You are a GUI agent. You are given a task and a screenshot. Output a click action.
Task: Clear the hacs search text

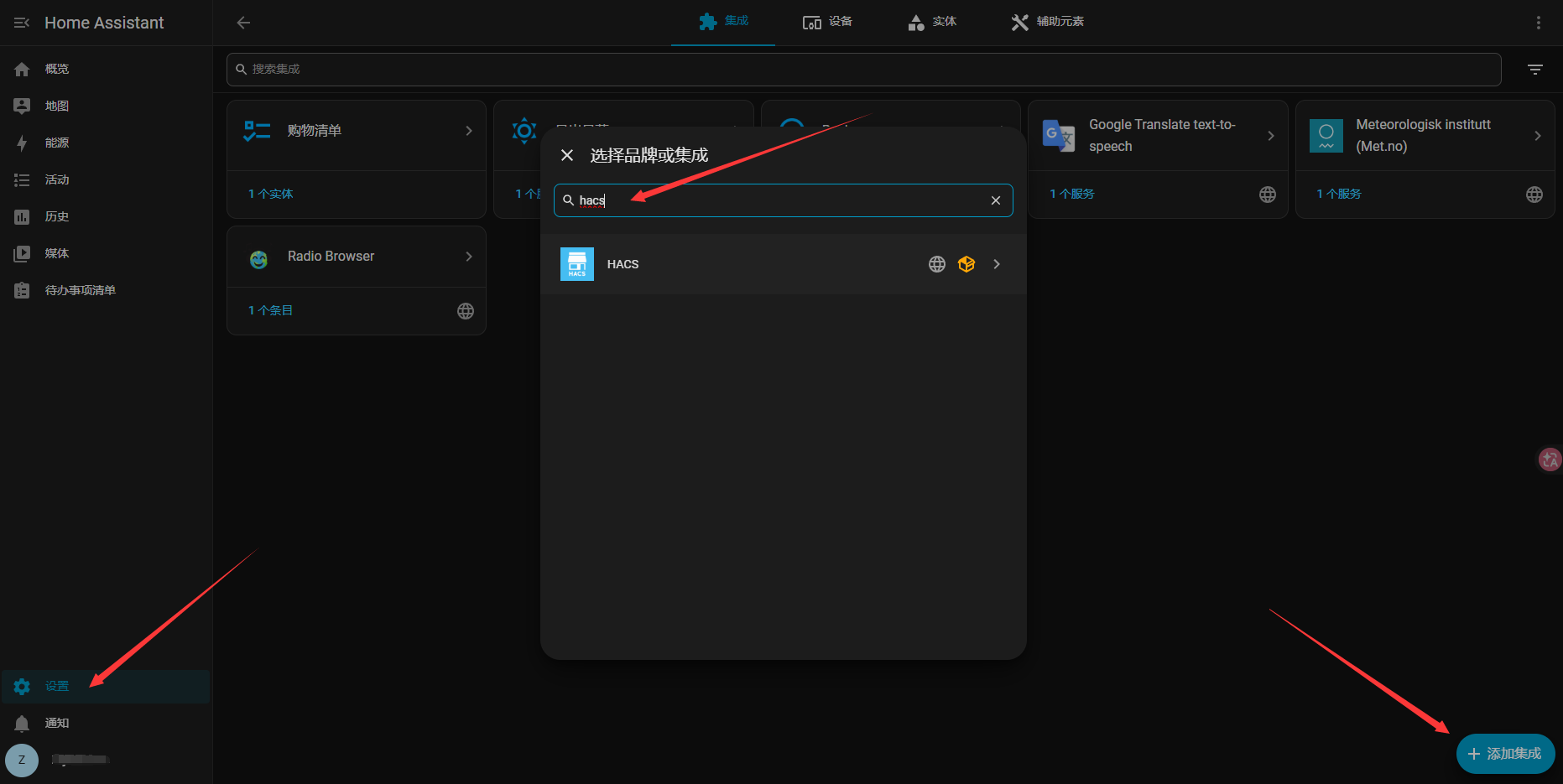tap(996, 200)
